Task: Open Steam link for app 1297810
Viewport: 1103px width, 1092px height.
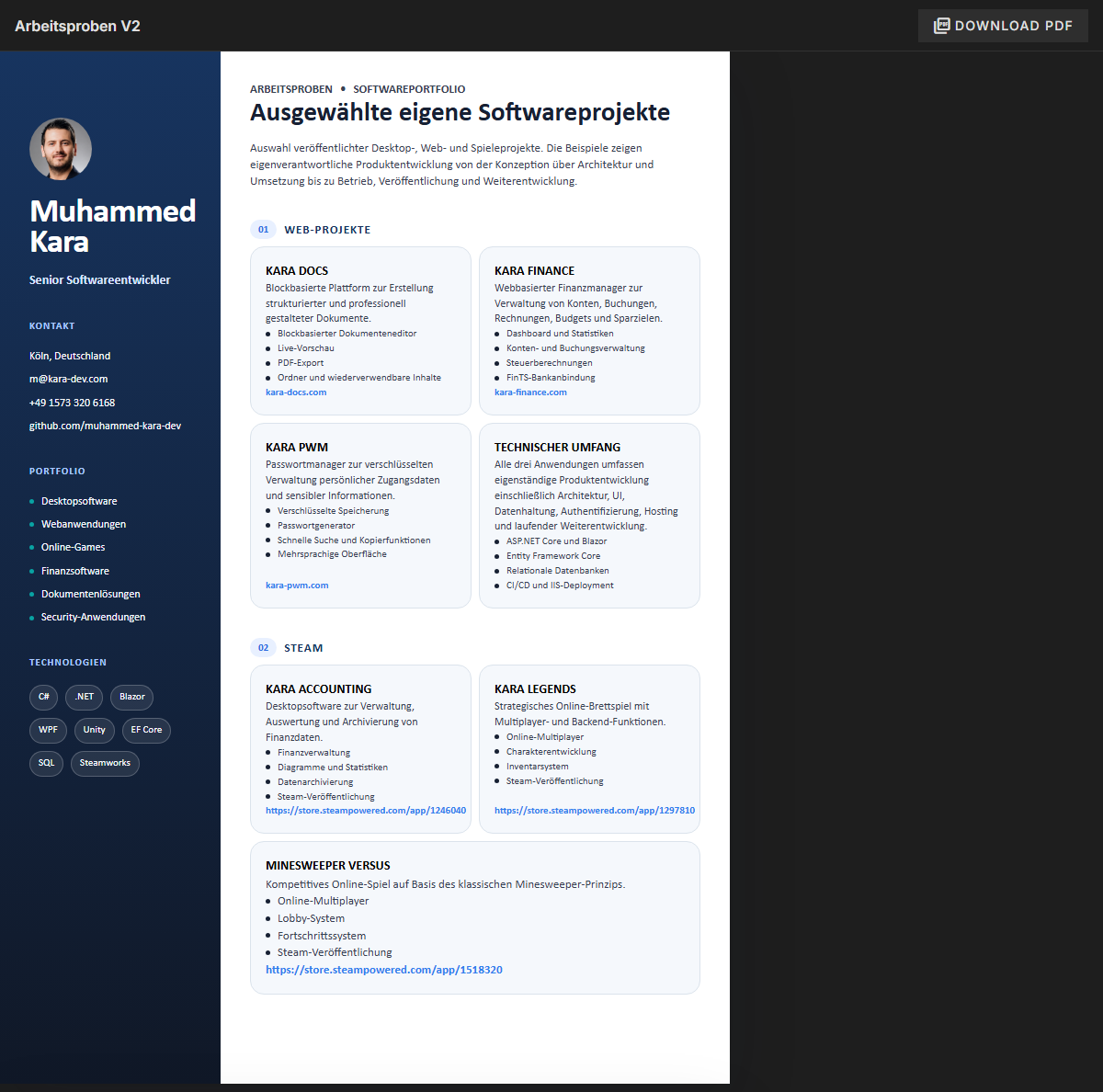Action: coord(595,811)
